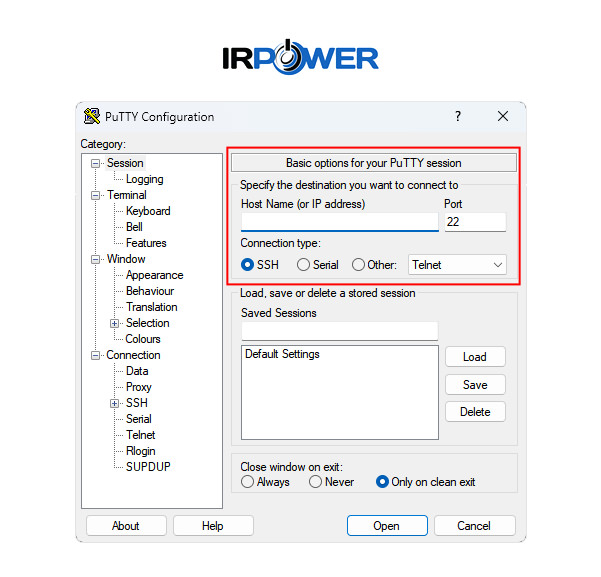The height and width of the screenshot is (577, 601).
Task: Click the Load button
Action: 475,357
